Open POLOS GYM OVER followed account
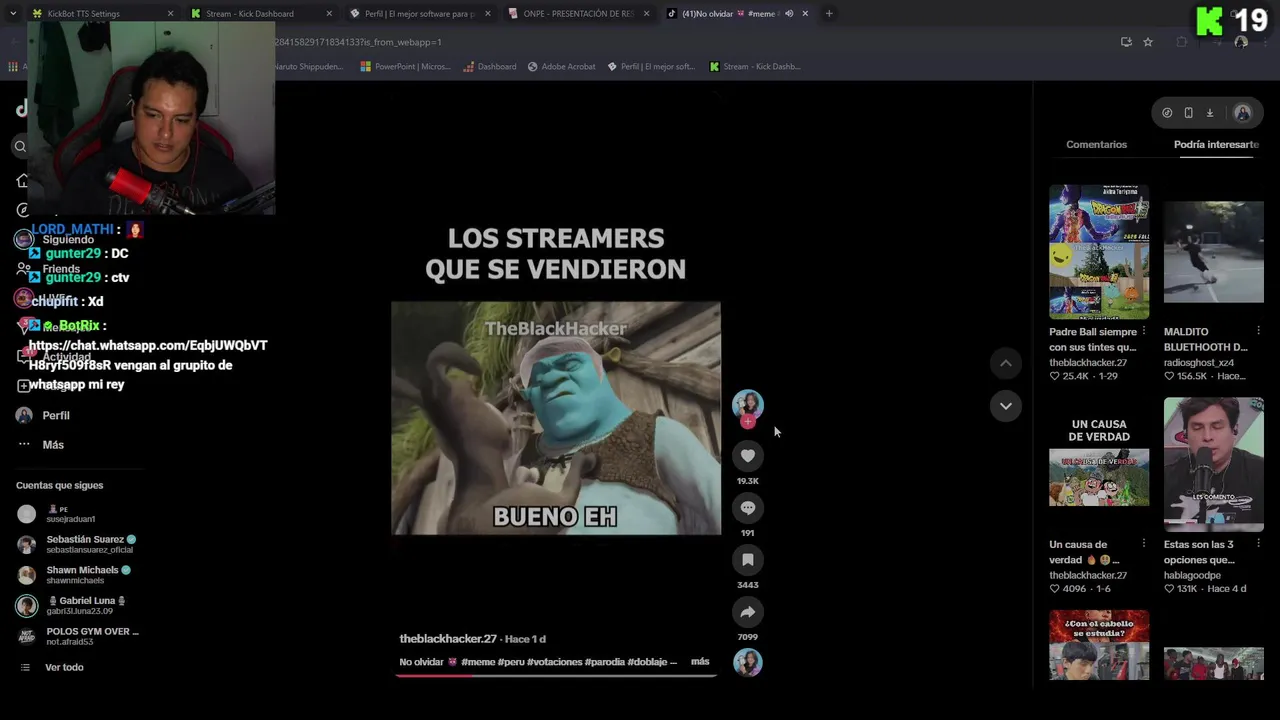Viewport: 1280px width, 720px height. (78, 636)
